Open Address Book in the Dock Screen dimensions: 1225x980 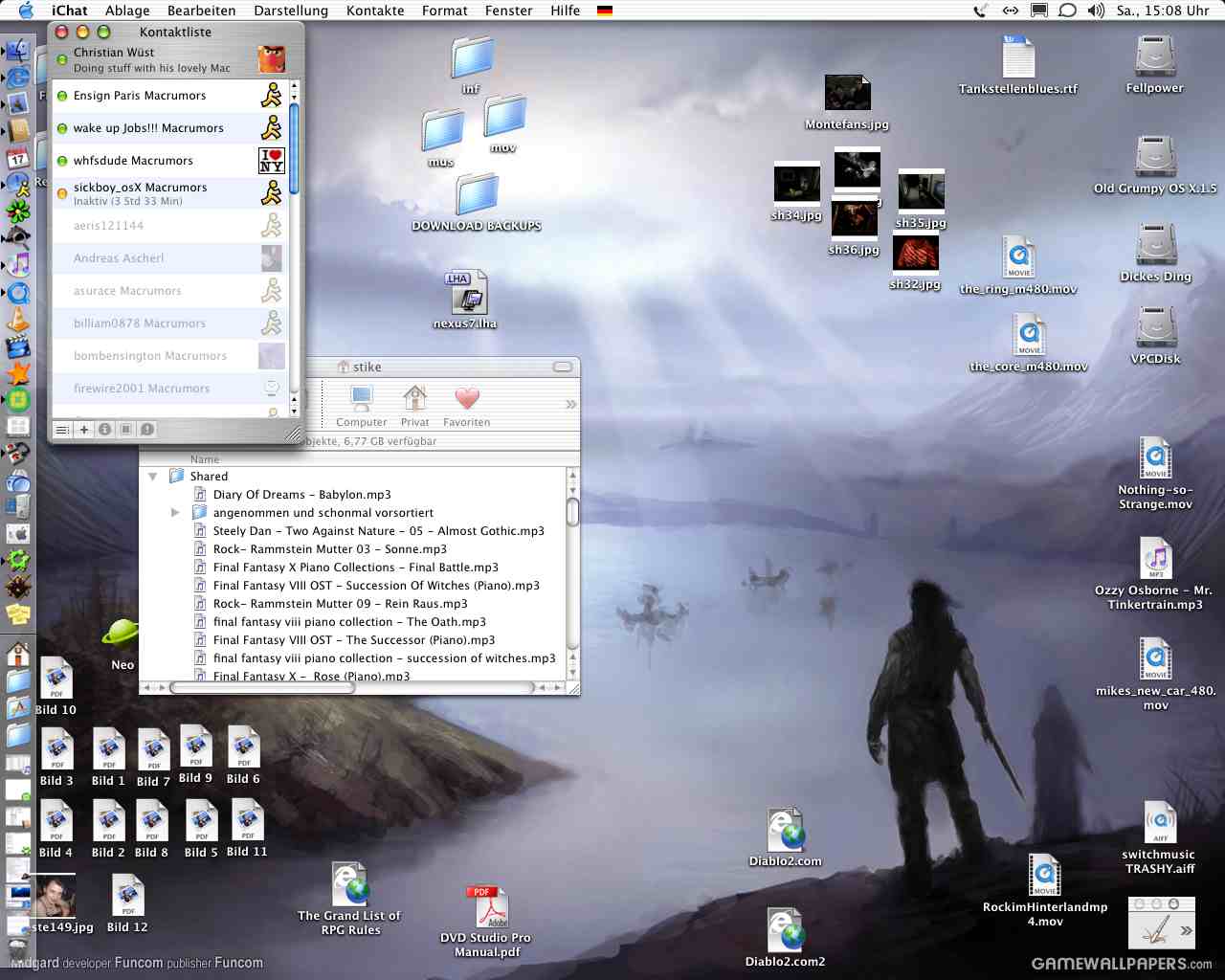click(x=17, y=130)
